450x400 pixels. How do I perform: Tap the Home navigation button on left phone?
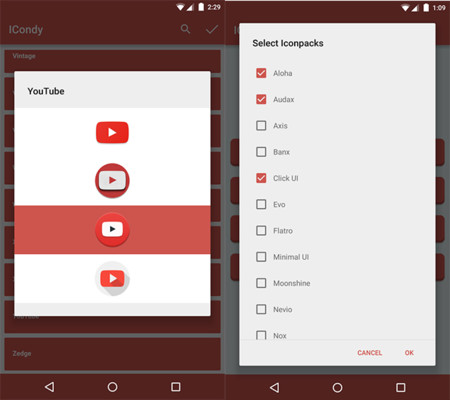click(x=112, y=387)
